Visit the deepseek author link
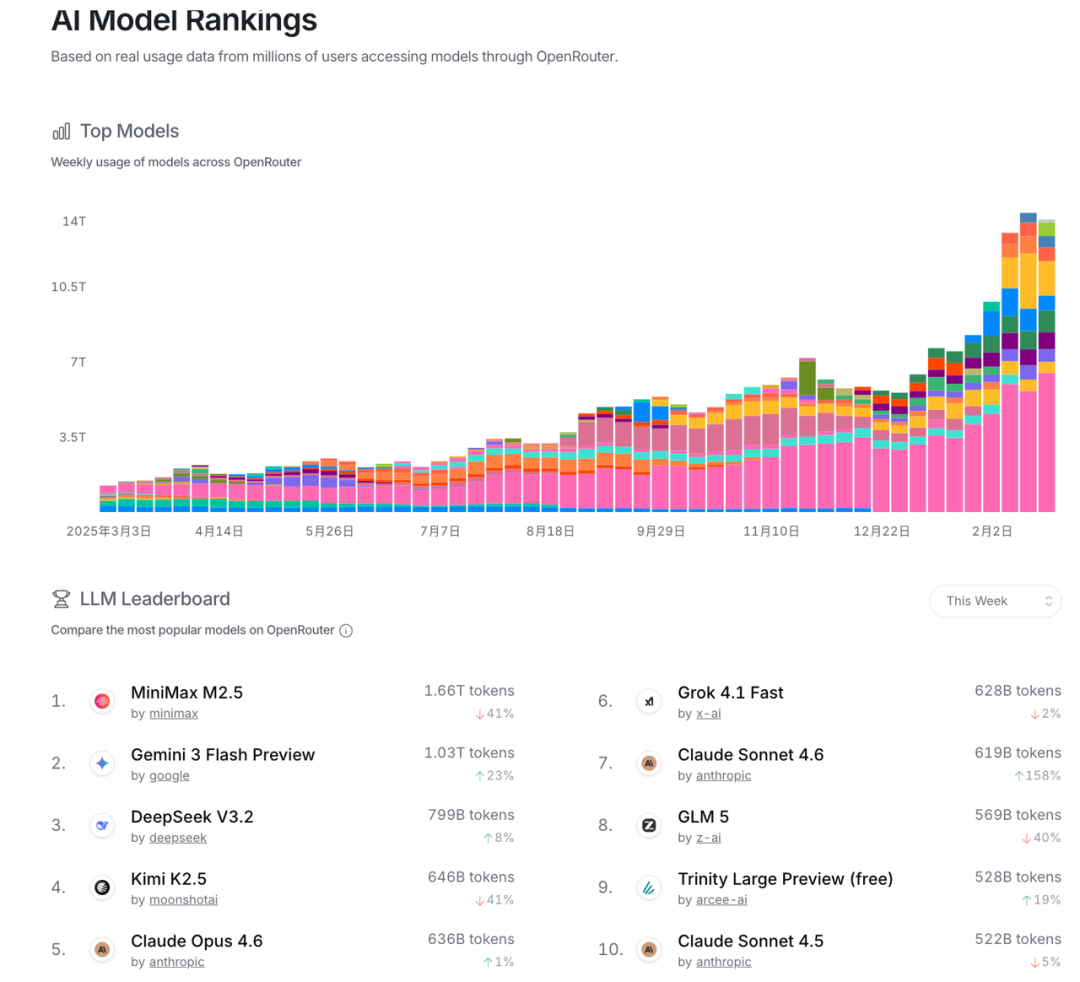This screenshot has width=1080, height=982. [178, 838]
